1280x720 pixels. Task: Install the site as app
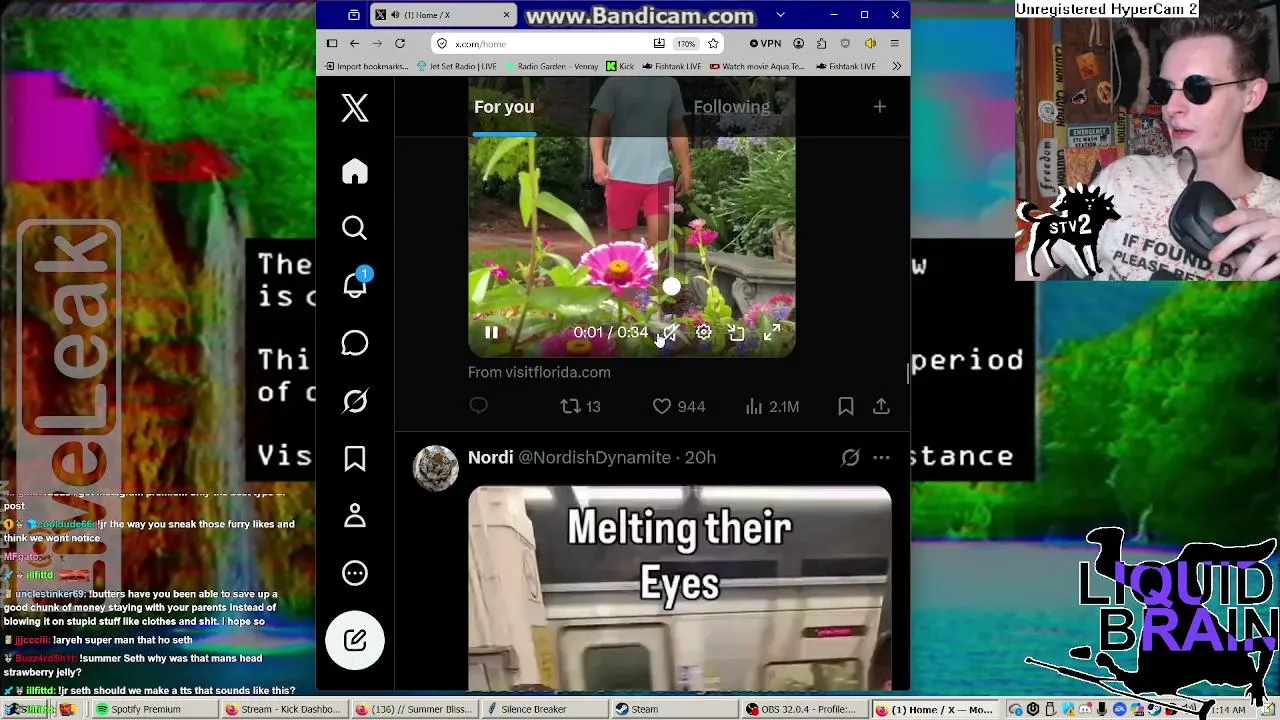click(x=659, y=44)
